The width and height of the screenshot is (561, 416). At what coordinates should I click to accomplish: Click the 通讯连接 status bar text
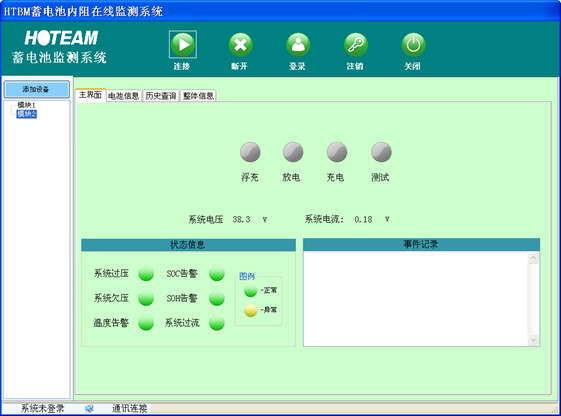coord(130,408)
